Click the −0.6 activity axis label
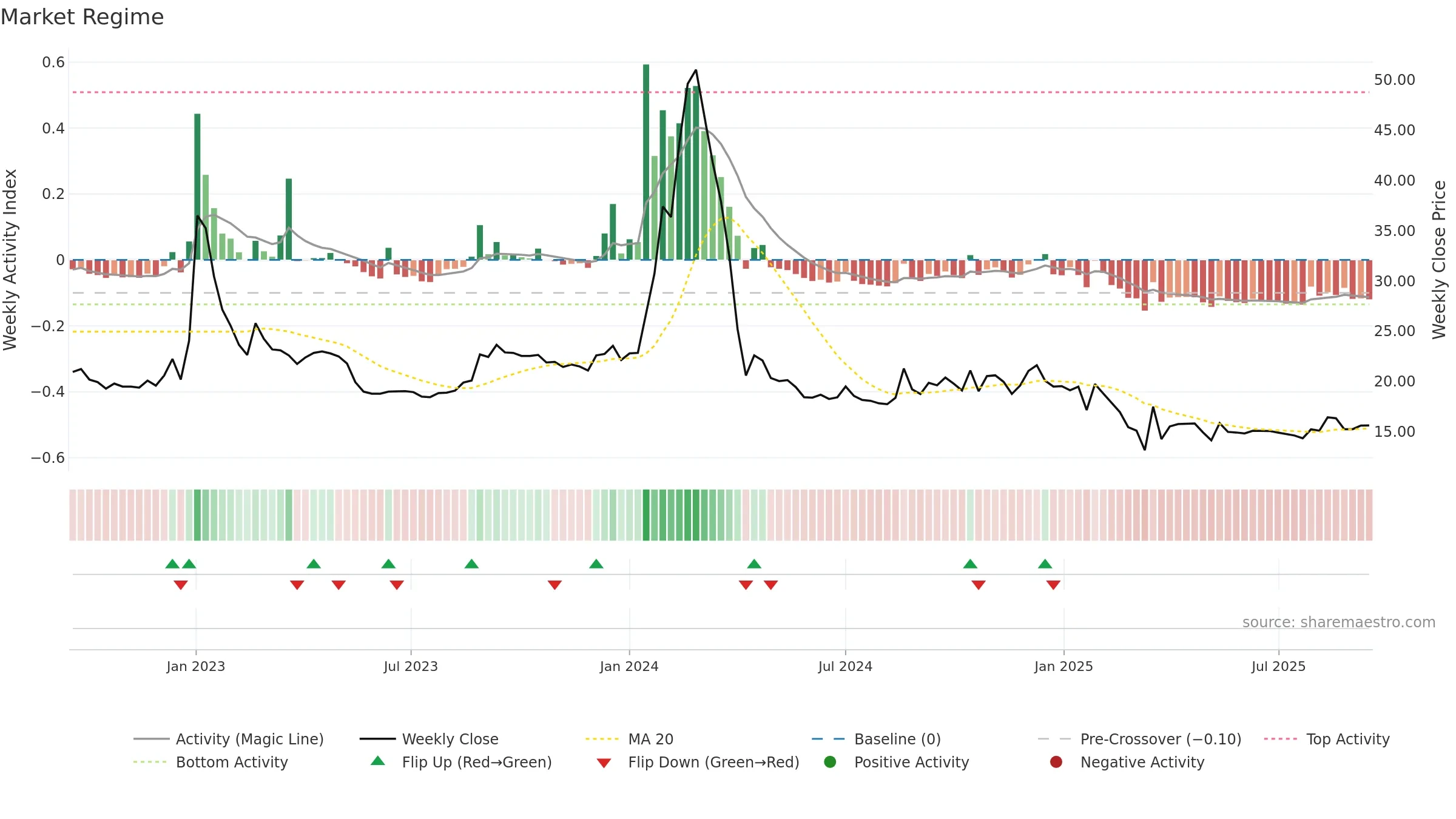This screenshot has height=819, width=1456. (x=47, y=458)
